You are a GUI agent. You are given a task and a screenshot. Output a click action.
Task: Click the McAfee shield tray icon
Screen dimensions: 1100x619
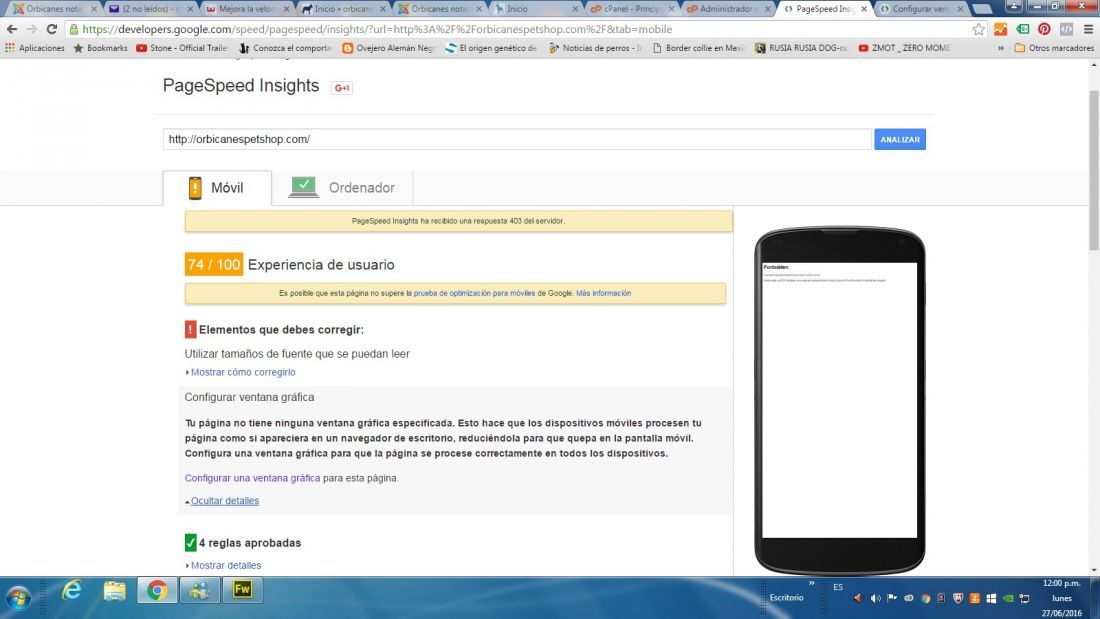click(958, 599)
